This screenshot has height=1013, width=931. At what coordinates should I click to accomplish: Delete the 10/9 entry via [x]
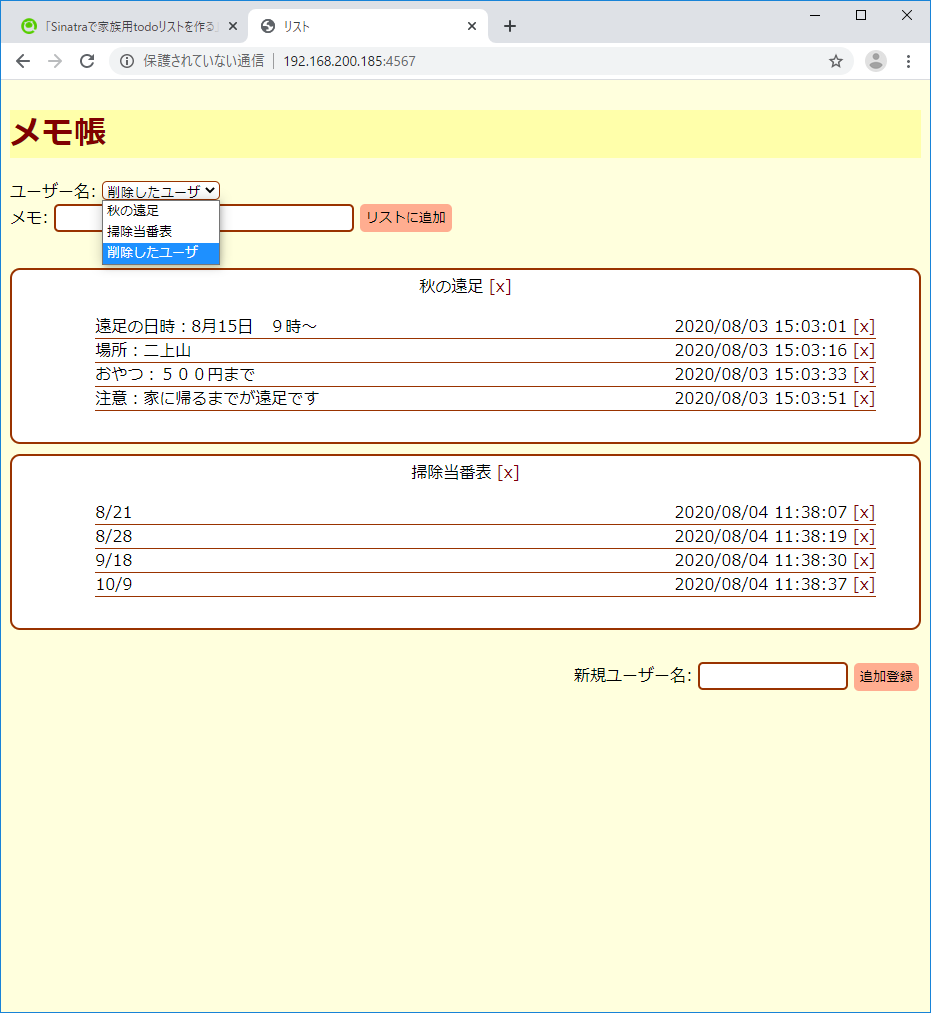pyautogui.click(x=864, y=584)
